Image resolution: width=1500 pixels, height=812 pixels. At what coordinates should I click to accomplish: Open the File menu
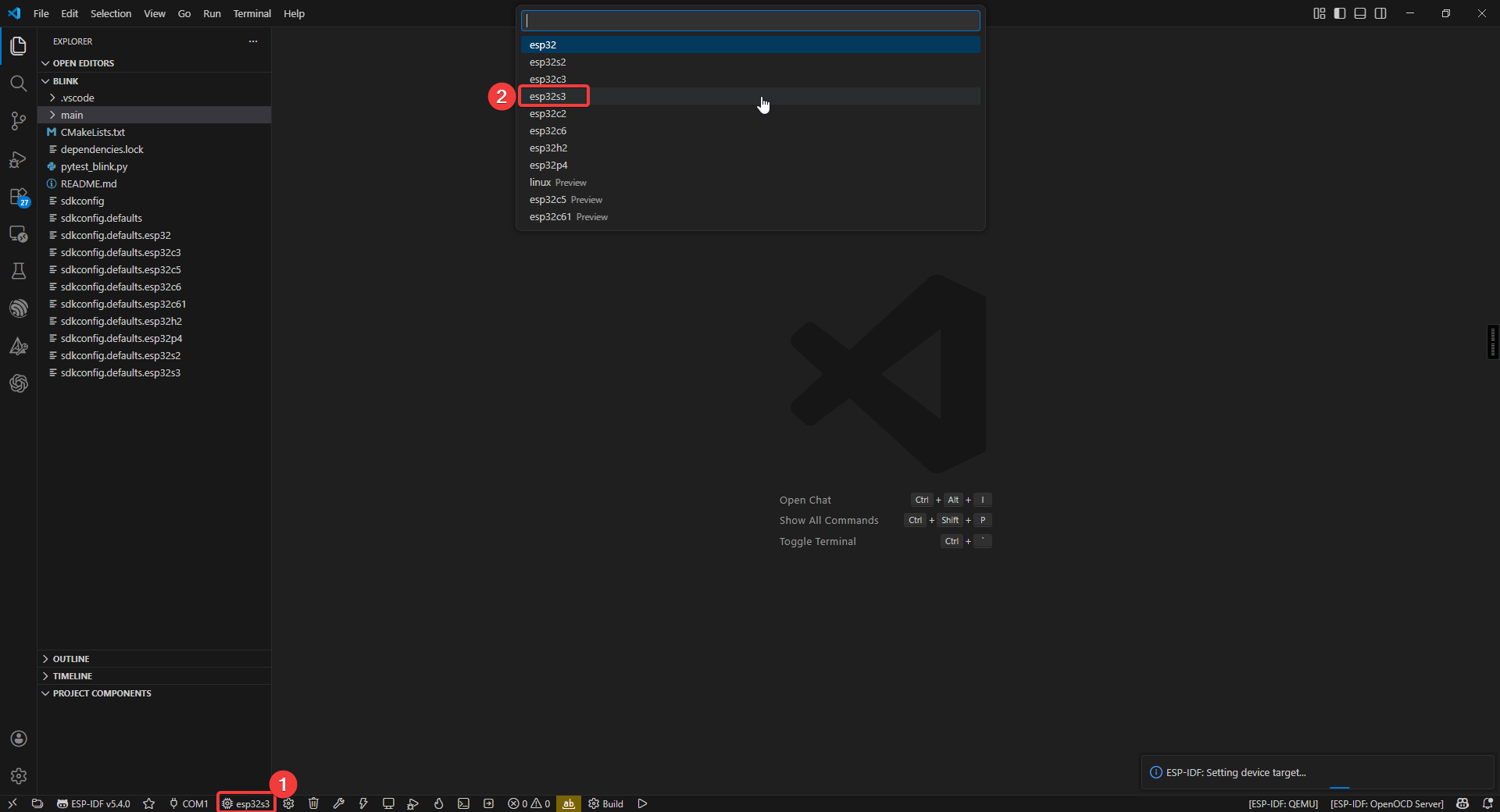41,13
